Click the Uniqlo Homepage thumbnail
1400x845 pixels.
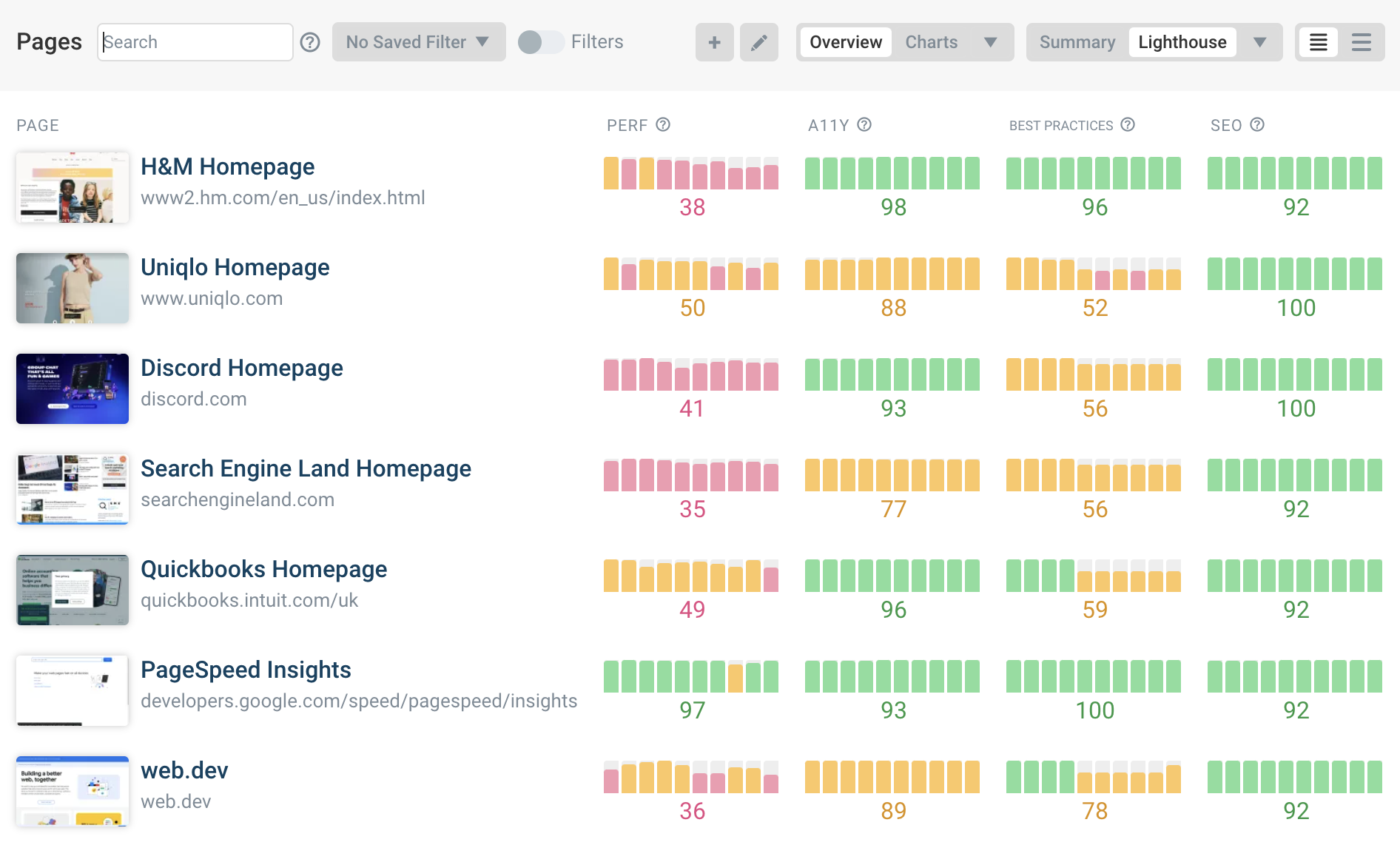(x=73, y=289)
